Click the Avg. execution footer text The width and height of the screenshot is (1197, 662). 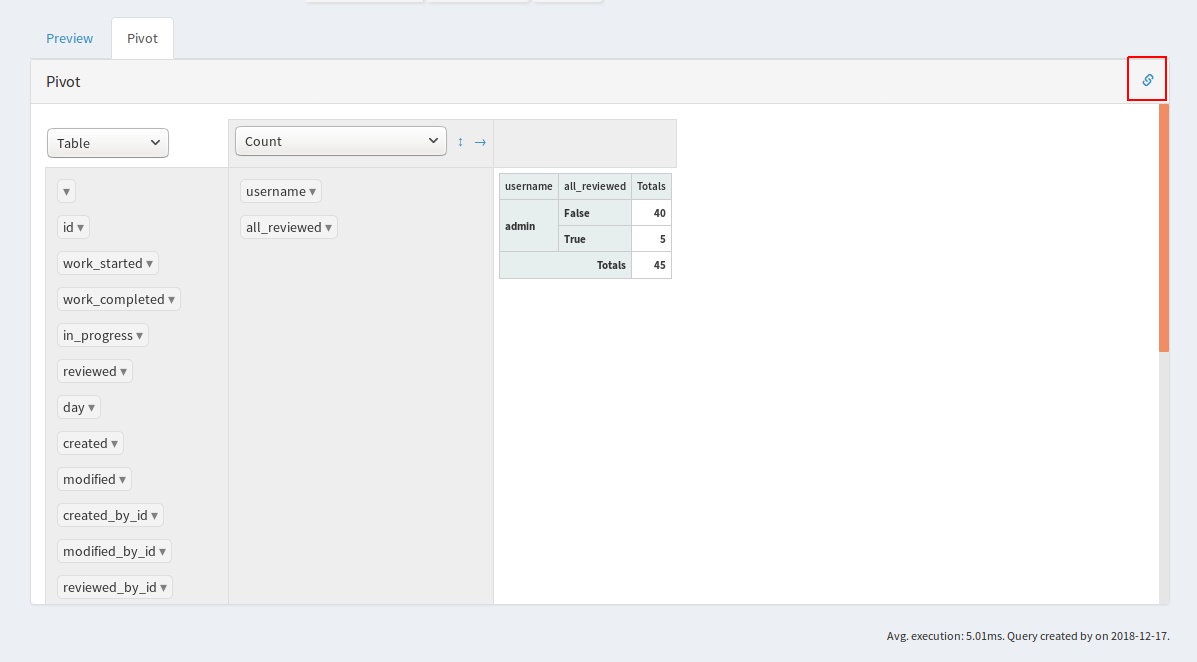pos(1028,635)
